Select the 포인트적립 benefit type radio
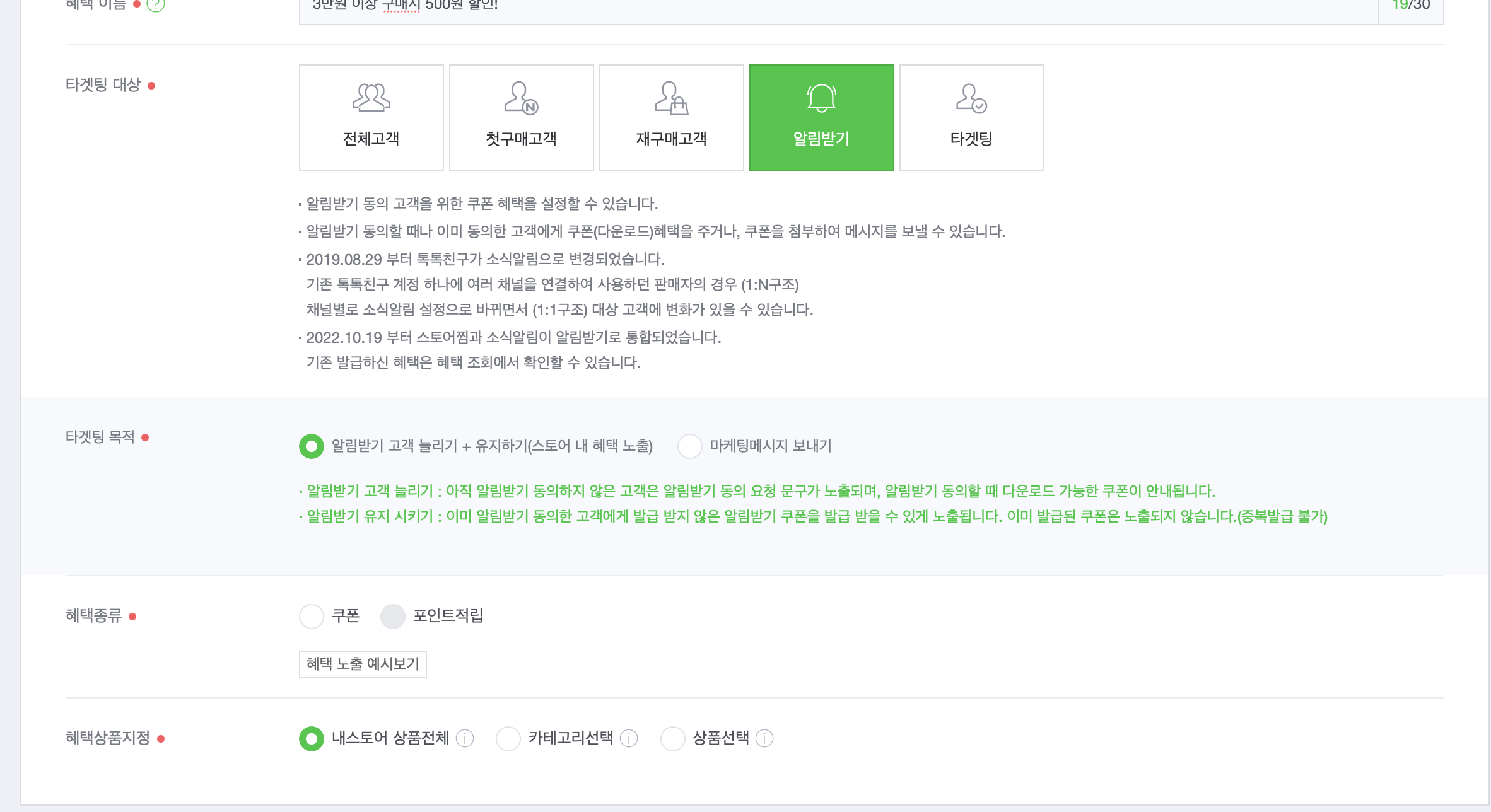The height and width of the screenshot is (812, 1491). (392, 616)
